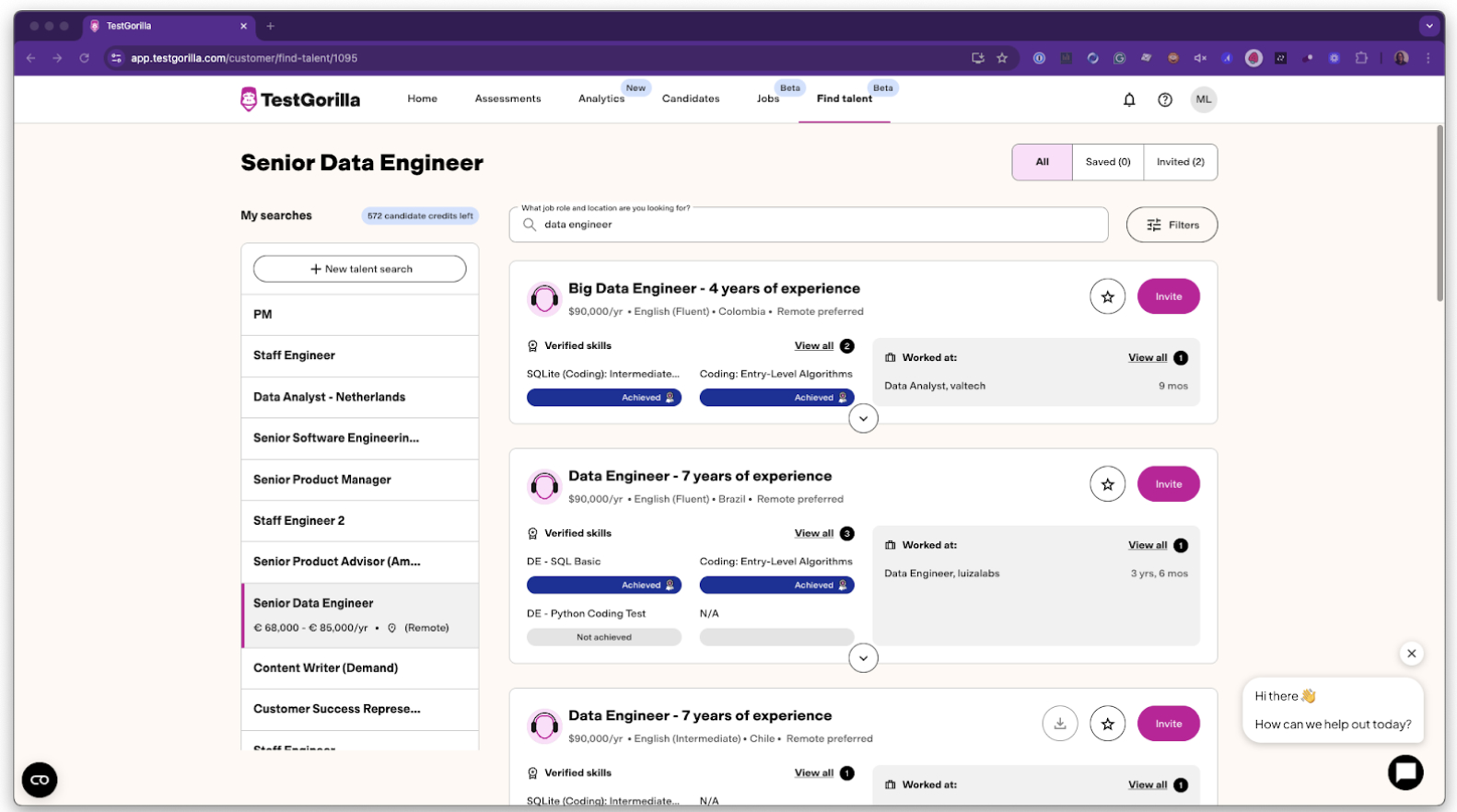Viewport: 1457px width, 812px height.
Task: Open the Candidates menu
Action: point(691,99)
